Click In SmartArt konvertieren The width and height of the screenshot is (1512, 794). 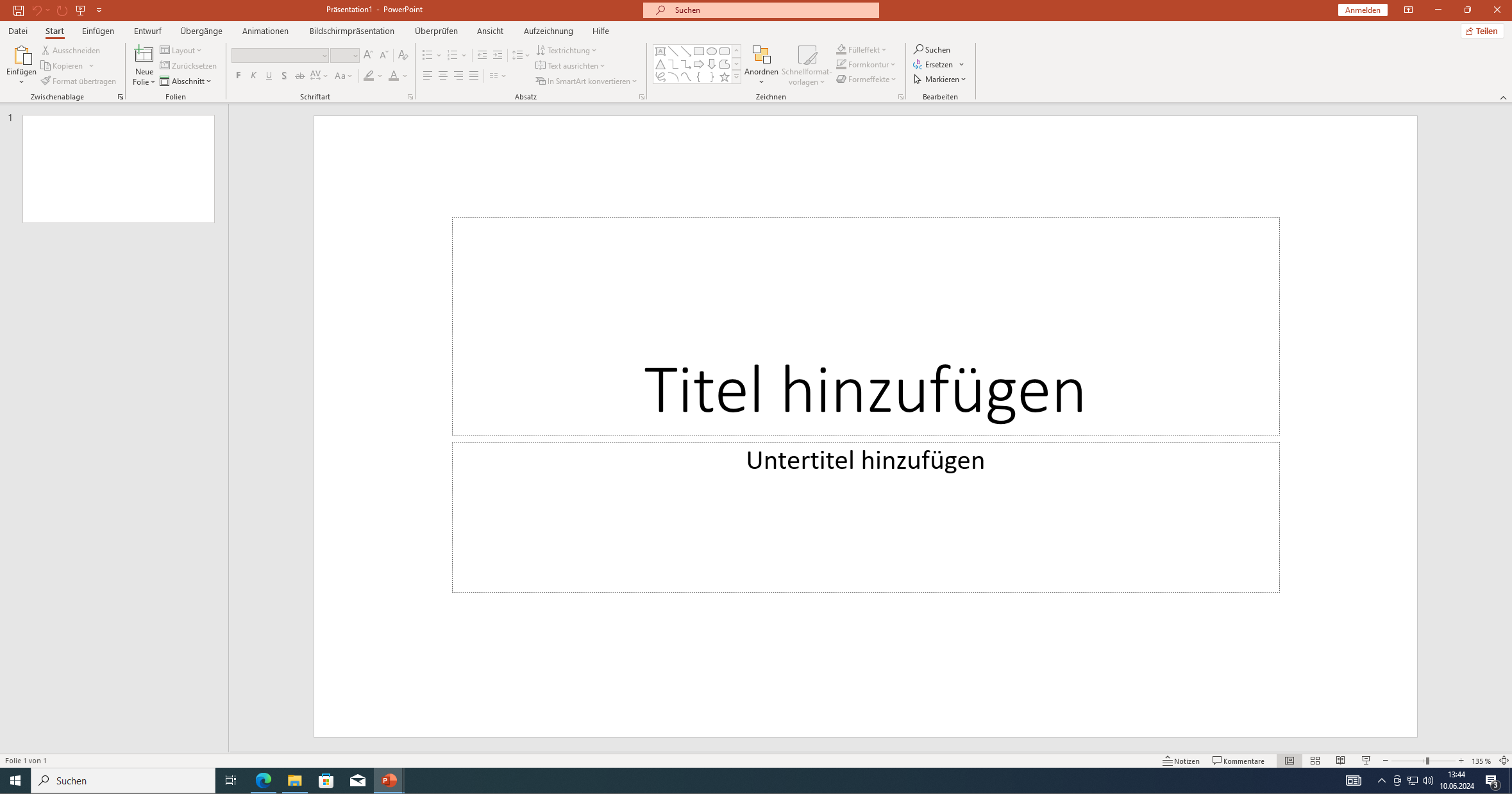(587, 81)
